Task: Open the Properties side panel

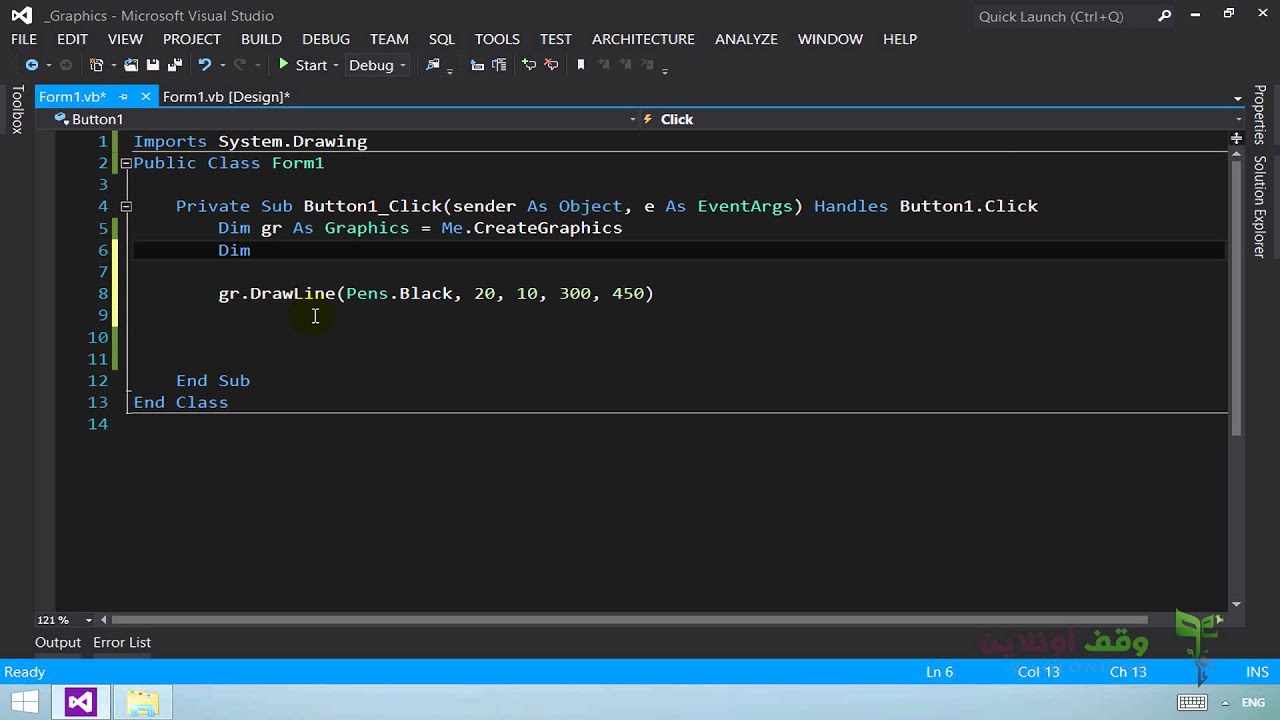Action: [x=1260, y=115]
